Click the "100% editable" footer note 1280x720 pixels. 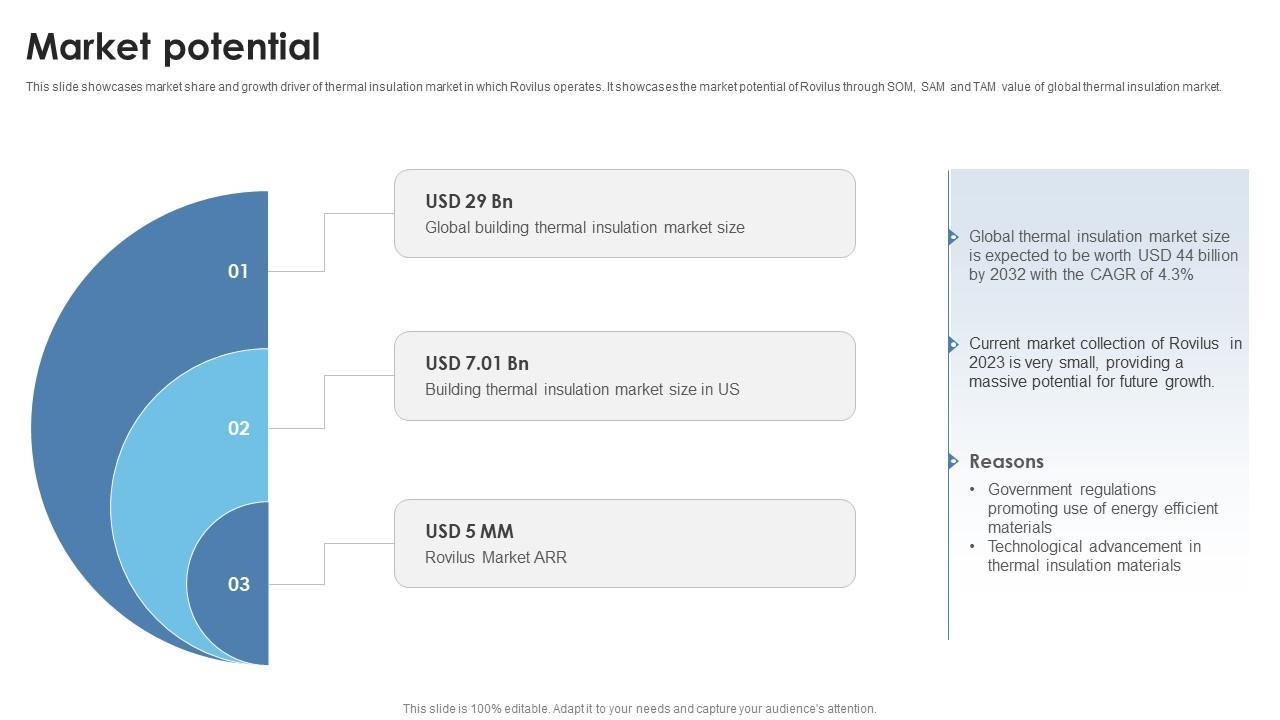pyautogui.click(x=640, y=709)
